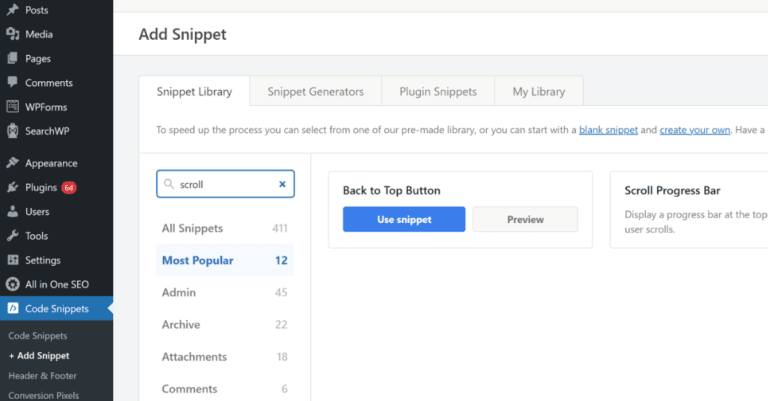Switch to the Snippet Library tab
Viewport: 768px width, 401px height.
194,91
